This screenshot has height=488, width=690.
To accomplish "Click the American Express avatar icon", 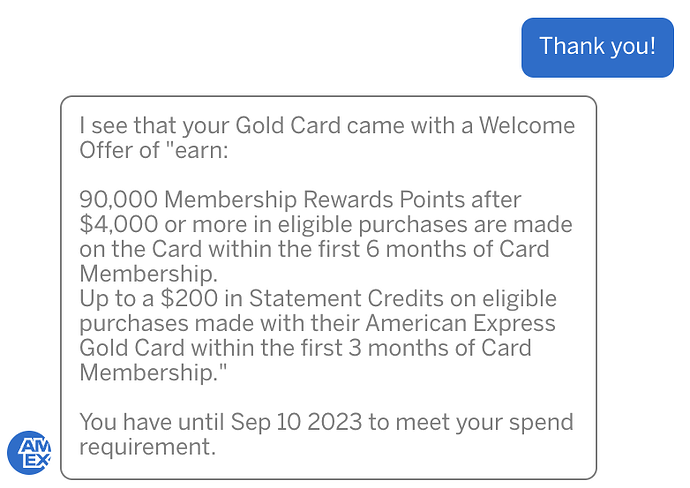I will [x=30, y=452].
